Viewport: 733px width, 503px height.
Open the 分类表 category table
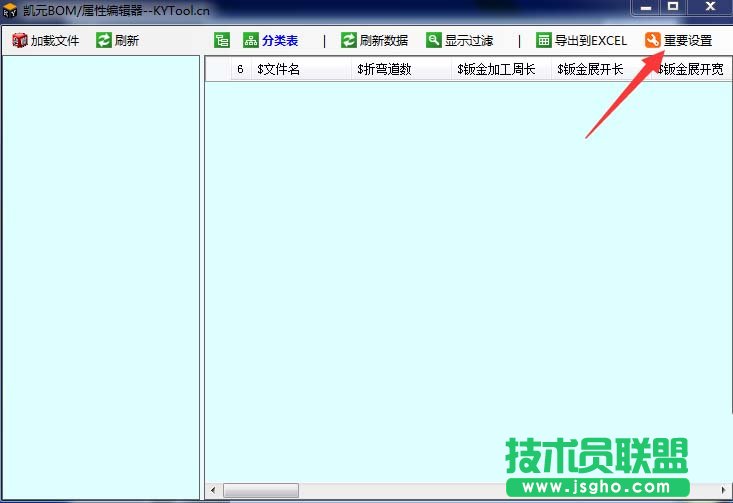tap(271, 41)
